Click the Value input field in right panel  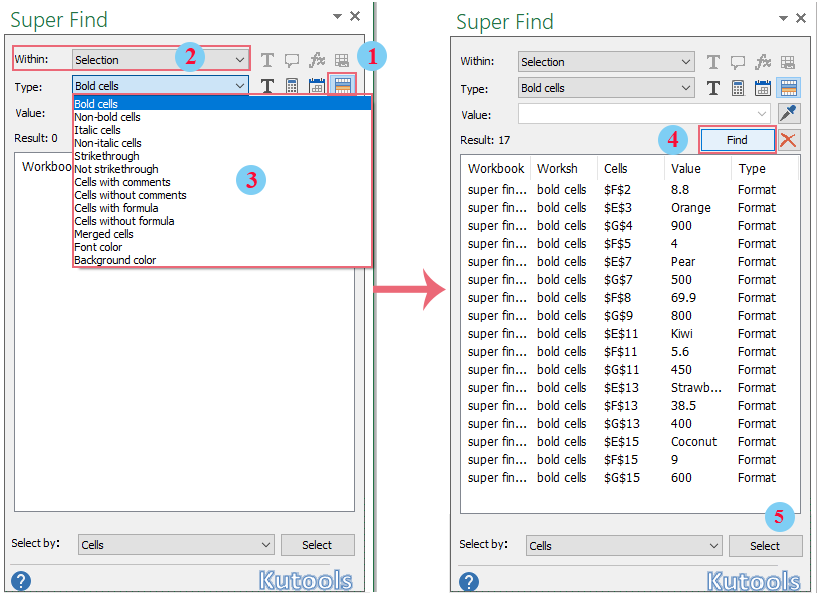click(x=643, y=114)
